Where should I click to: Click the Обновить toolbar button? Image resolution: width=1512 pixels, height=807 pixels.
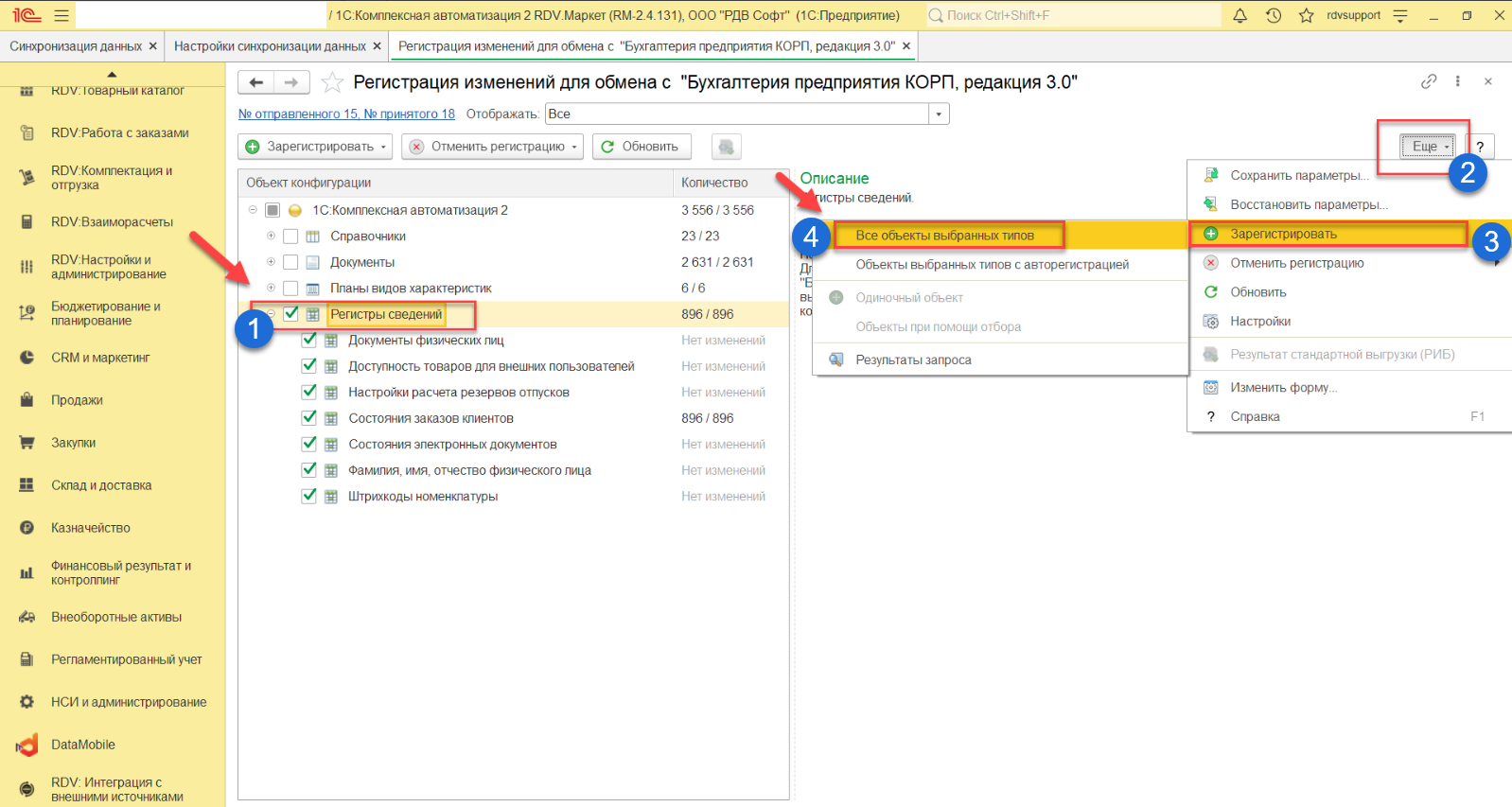642,147
